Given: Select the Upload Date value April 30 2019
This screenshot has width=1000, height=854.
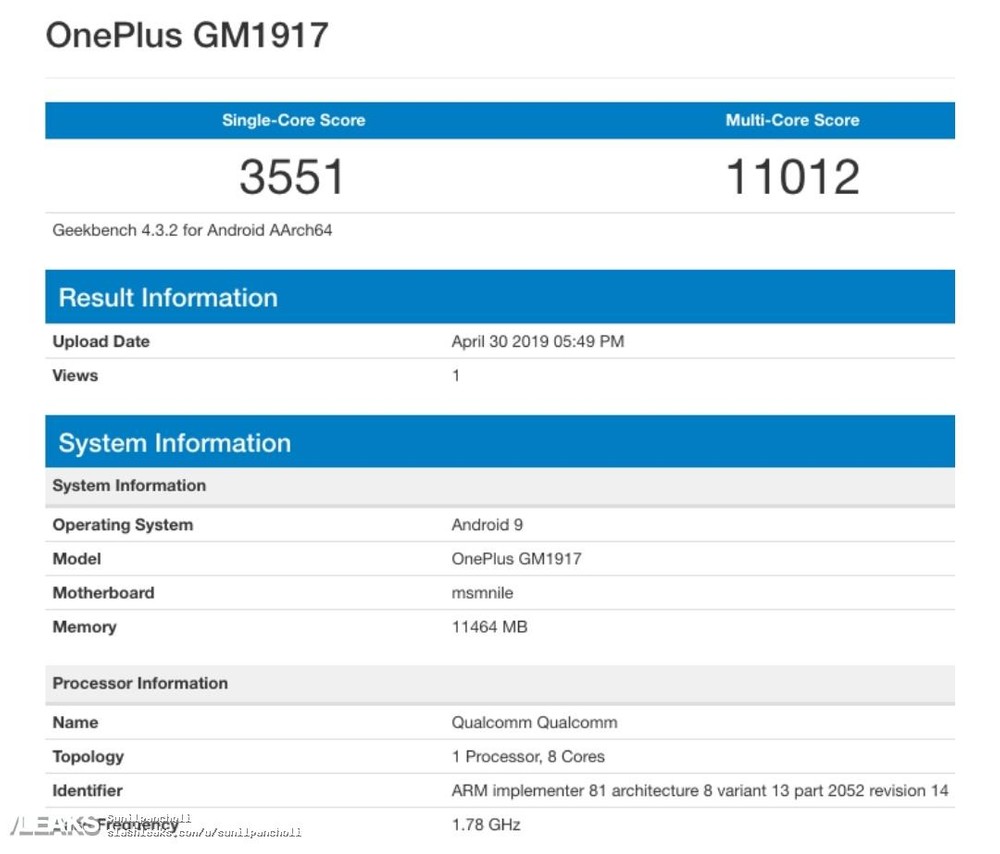Looking at the screenshot, I should pos(537,342).
